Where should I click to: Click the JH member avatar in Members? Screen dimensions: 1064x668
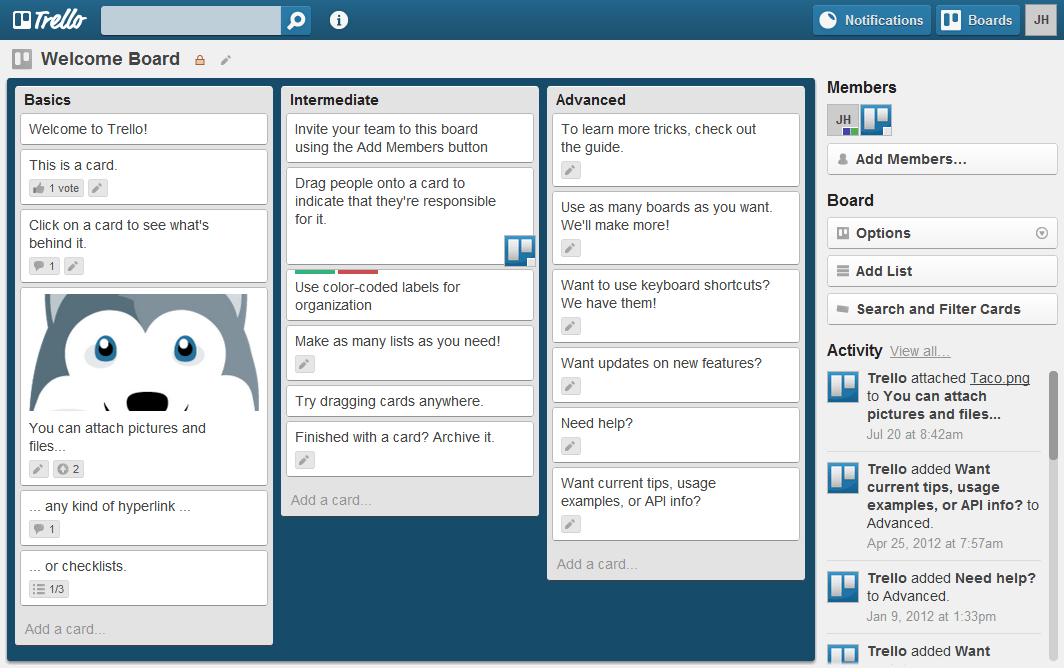843,120
